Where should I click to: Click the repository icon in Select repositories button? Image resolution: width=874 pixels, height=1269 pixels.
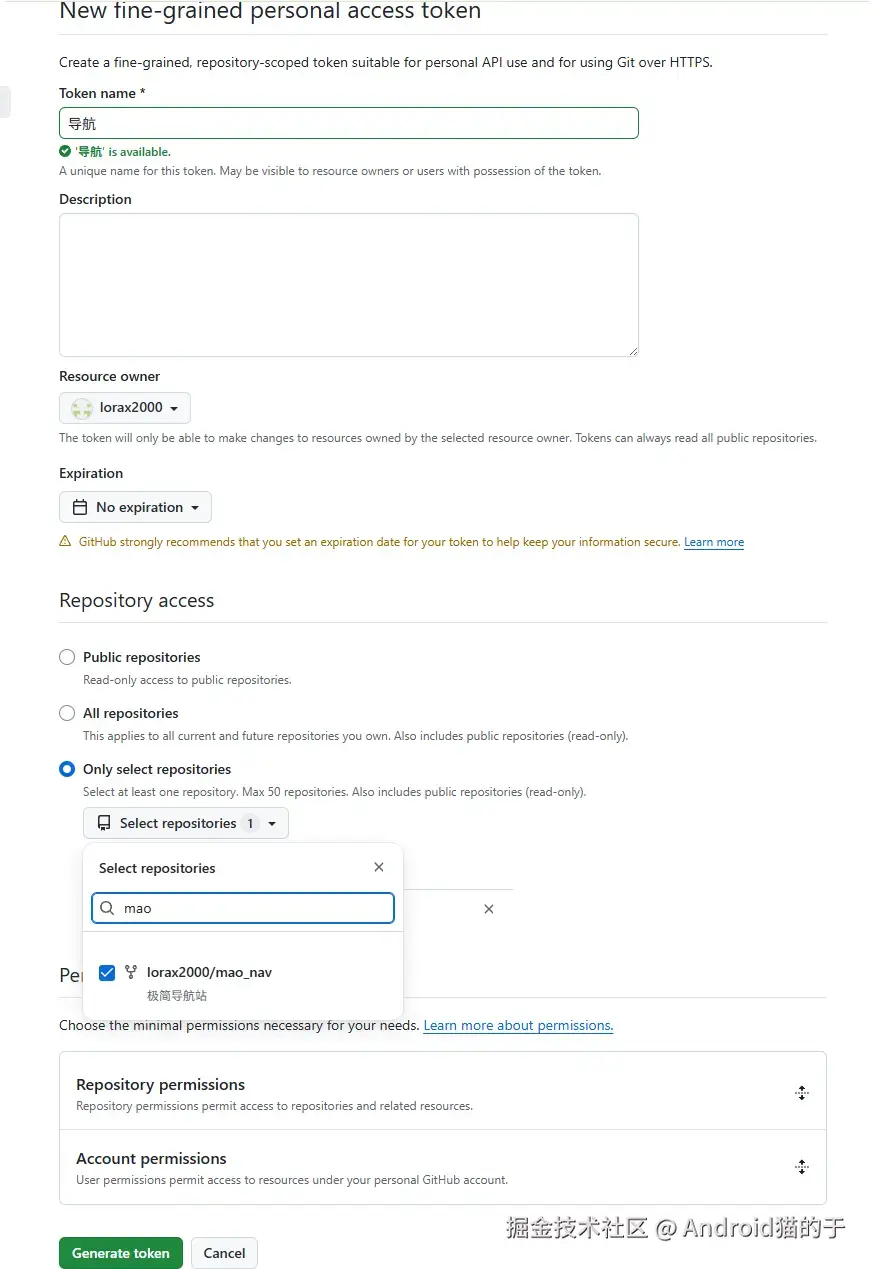(x=104, y=823)
